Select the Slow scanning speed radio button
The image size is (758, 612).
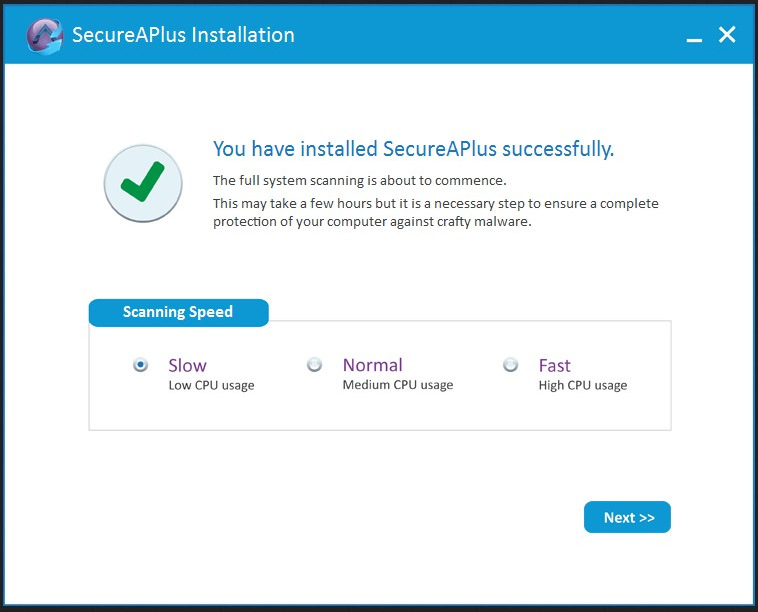(x=141, y=364)
